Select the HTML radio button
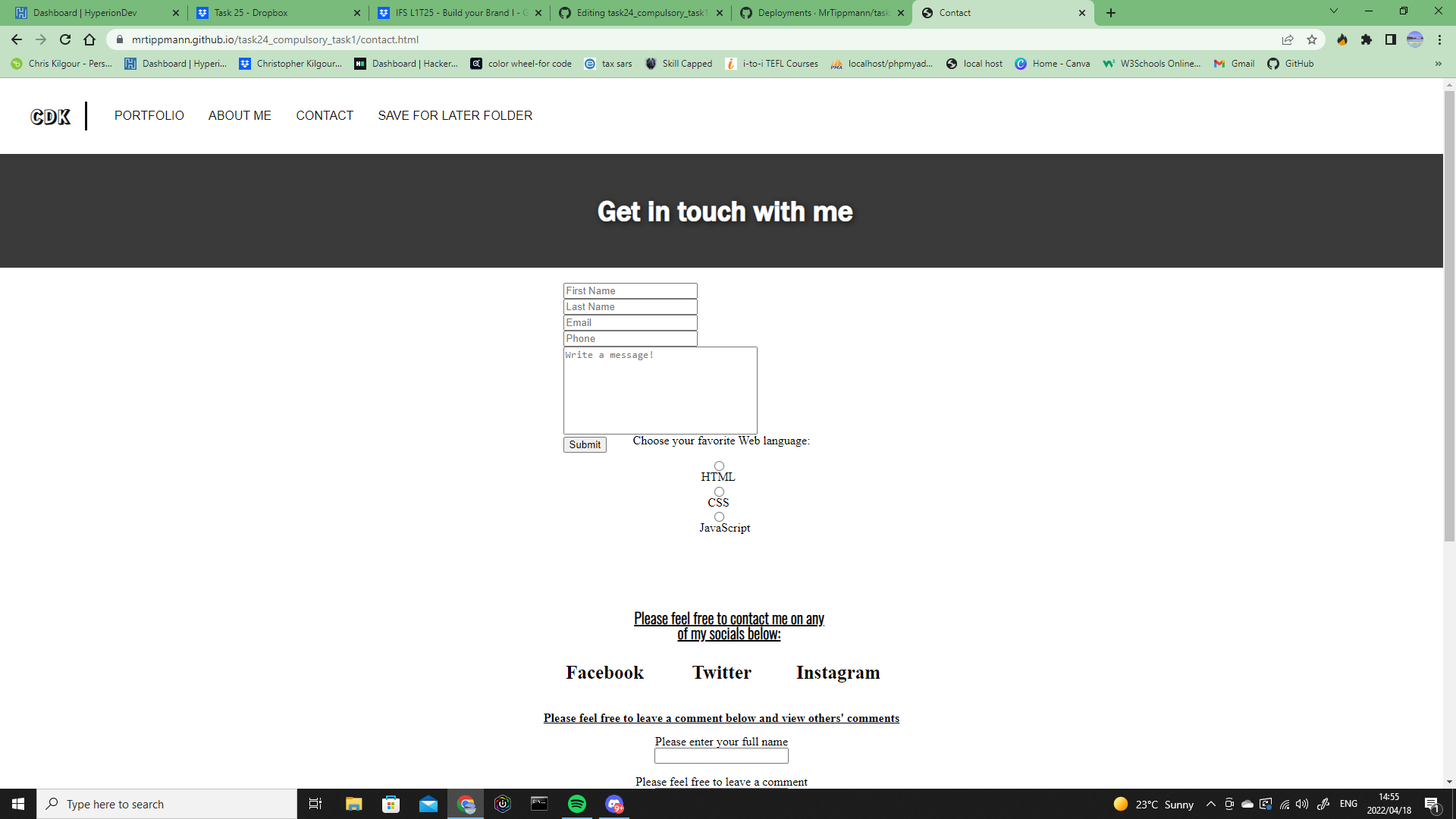1456x819 pixels. pos(718,466)
